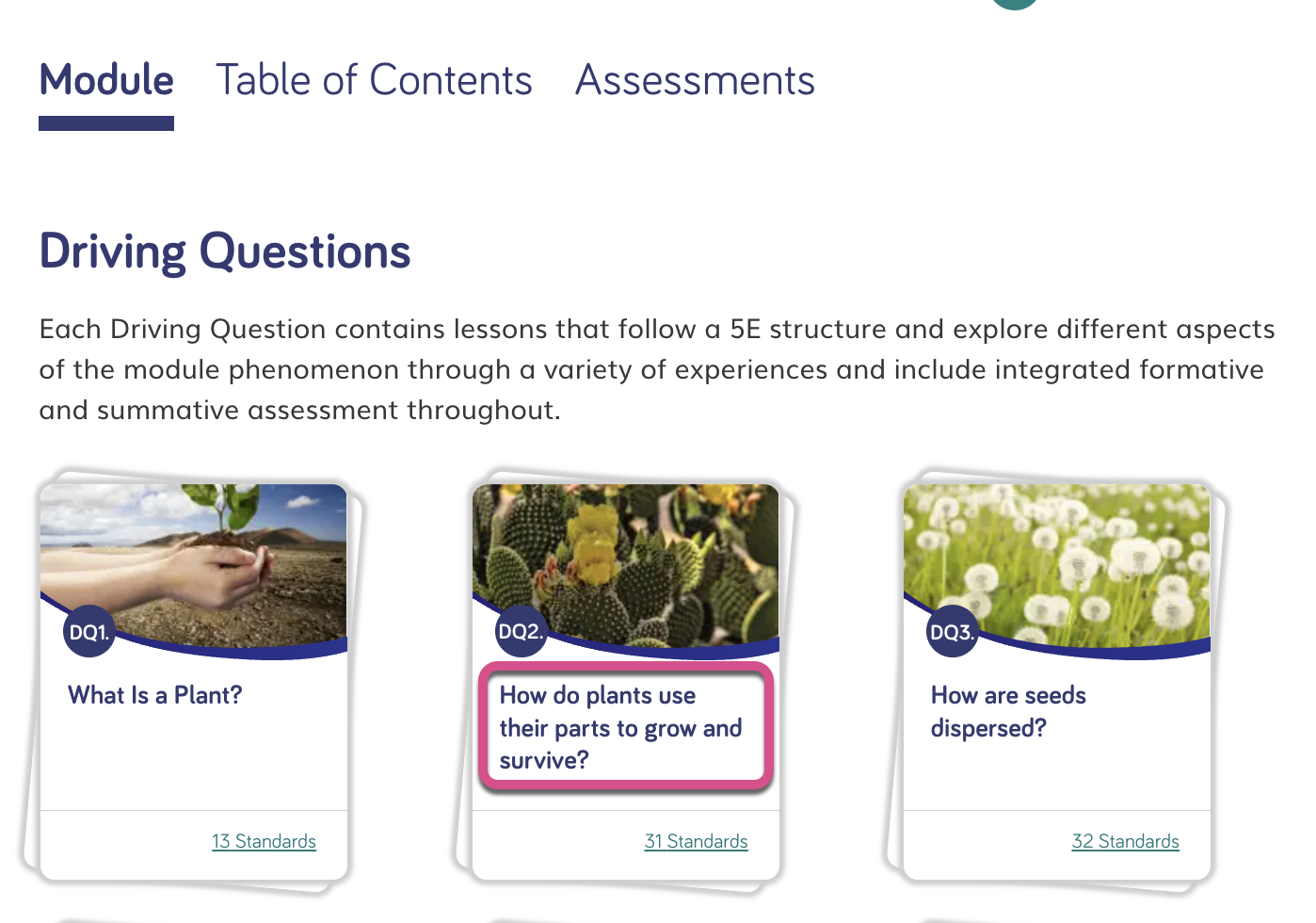Open the 'What Is a Plant?' title
1316x923 pixels.
pos(155,695)
